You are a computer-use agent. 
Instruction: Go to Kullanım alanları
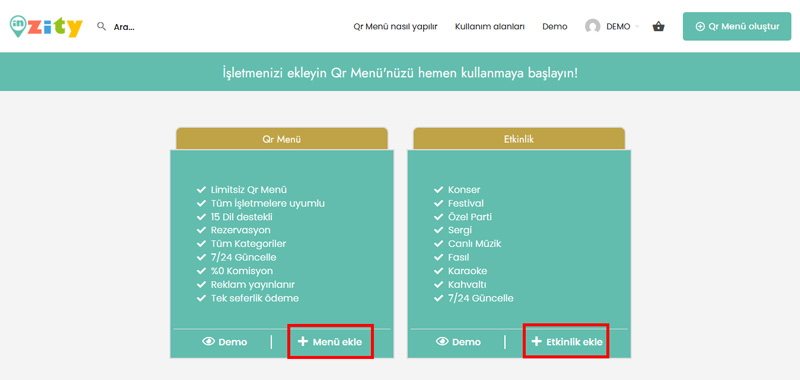490,27
